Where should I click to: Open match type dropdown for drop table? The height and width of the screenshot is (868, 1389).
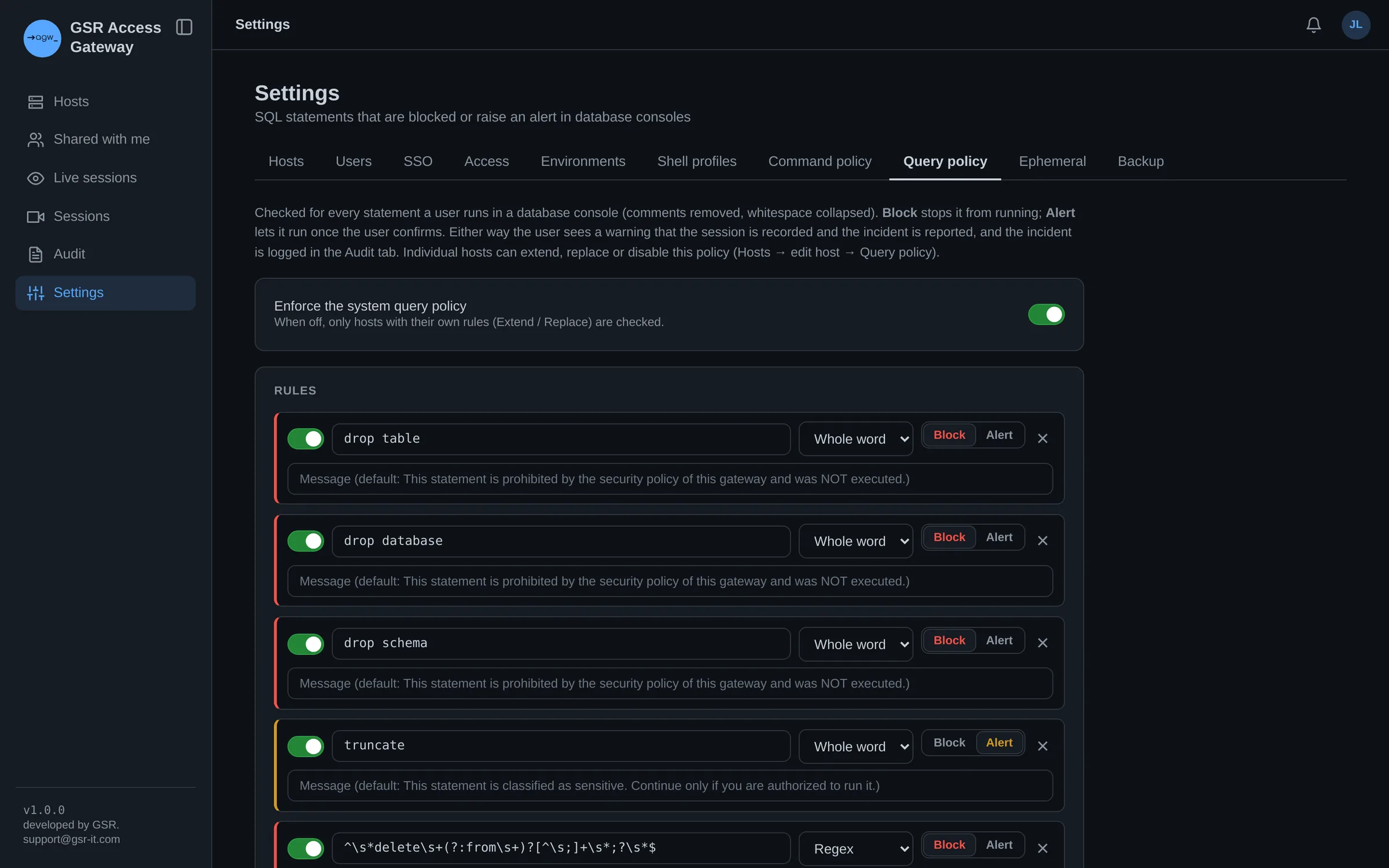[855, 439]
